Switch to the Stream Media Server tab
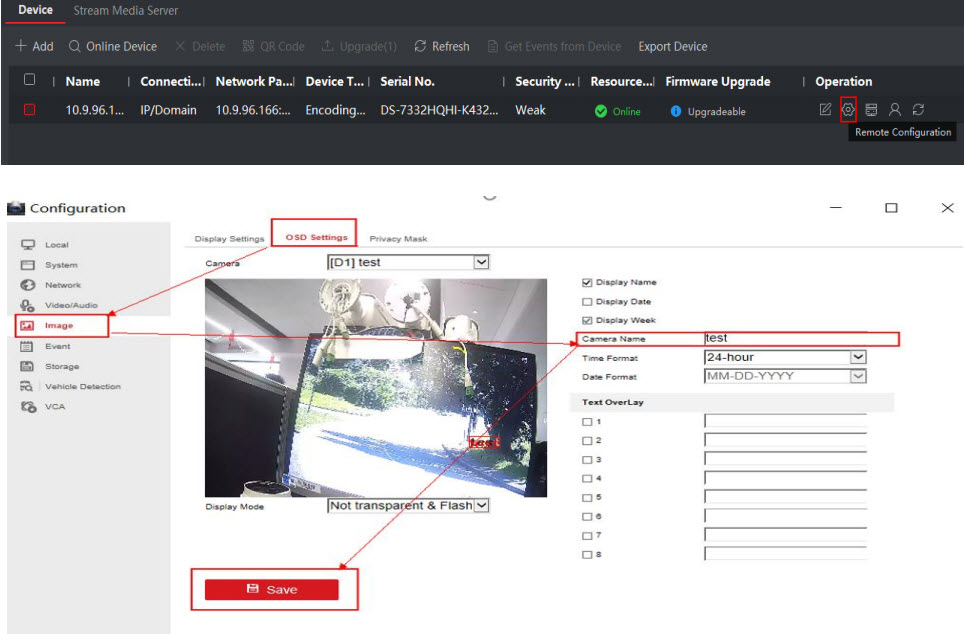Screen dimensions: 964x634 click(126, 11)
